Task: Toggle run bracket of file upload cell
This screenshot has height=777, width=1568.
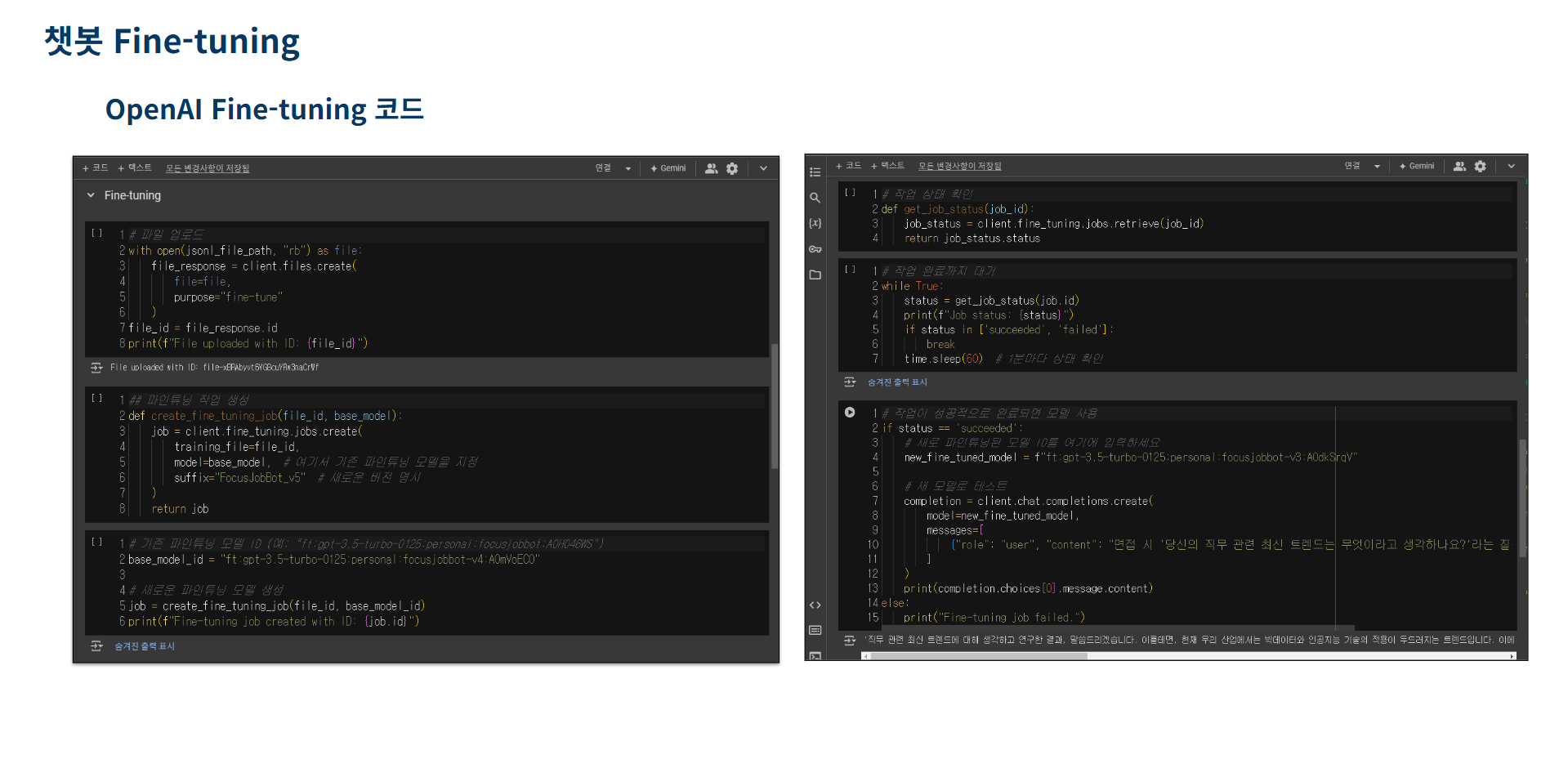Action: 97,234
